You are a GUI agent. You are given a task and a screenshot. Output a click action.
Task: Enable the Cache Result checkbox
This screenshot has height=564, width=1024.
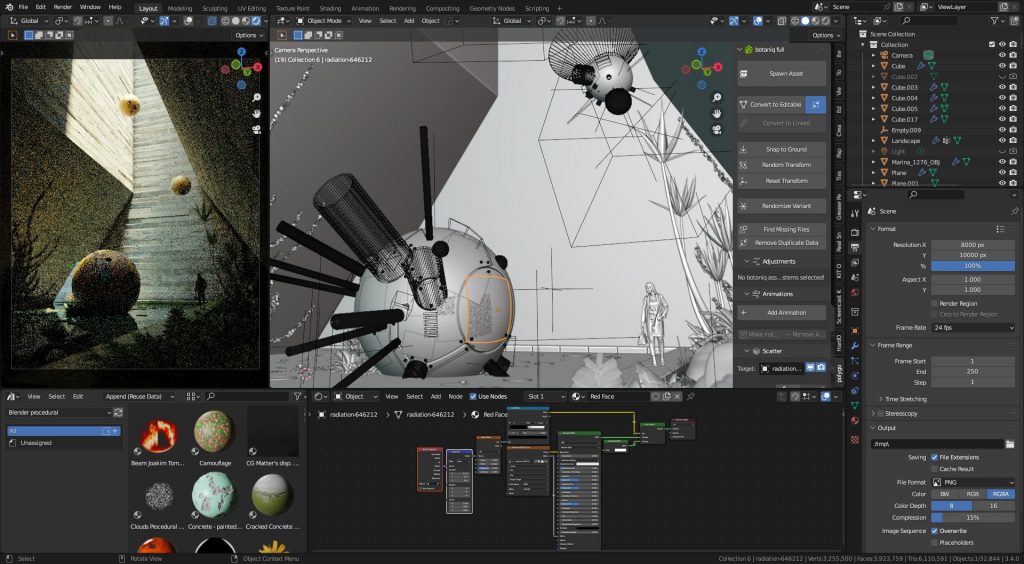tap(935, 469)
